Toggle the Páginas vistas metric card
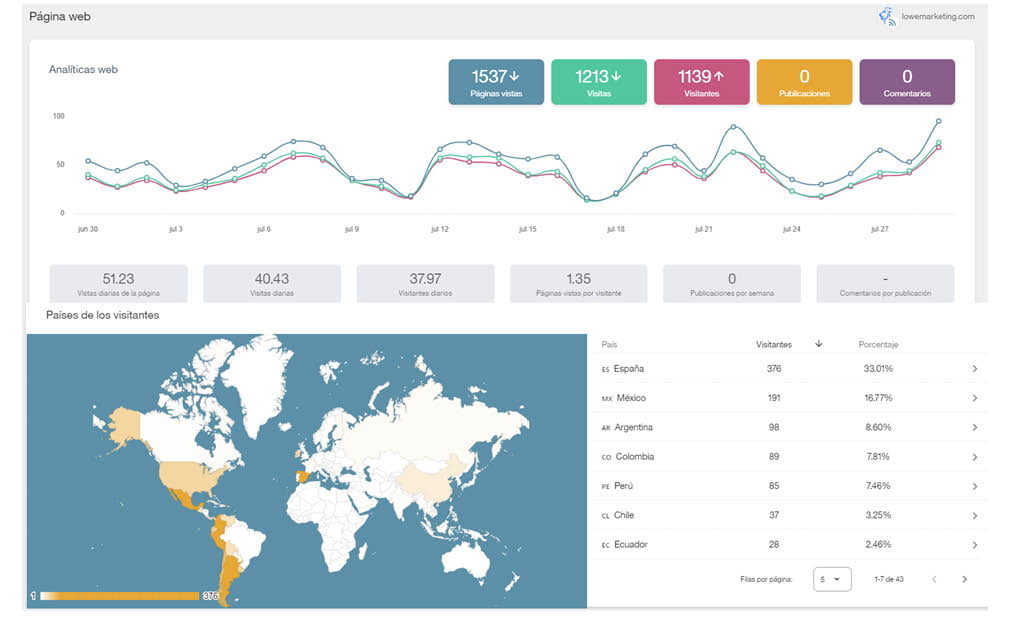Viewport: 1024px width, 617px height. (x=496, y=82)
